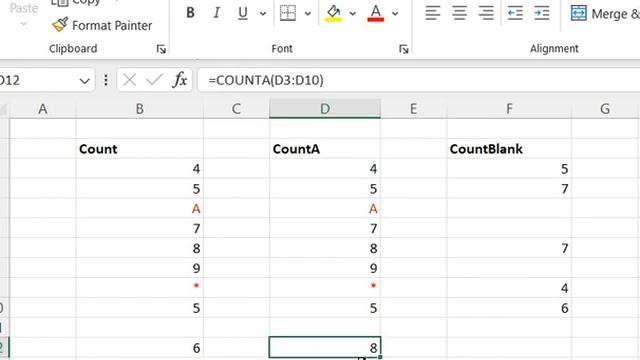The image size is (640, 360).
Task: Toggle Italic formatting
Action: click(x=216, y=13)
